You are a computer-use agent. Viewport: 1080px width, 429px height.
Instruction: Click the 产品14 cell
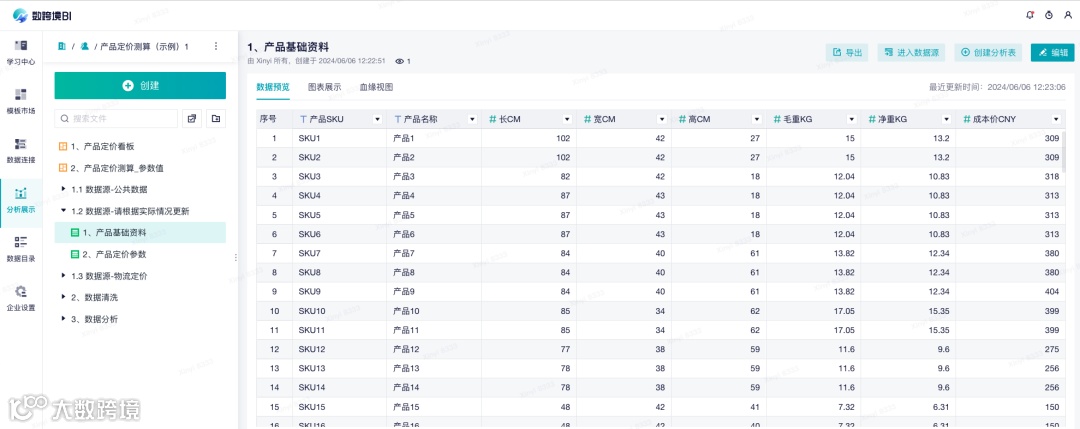click(433, 388)
